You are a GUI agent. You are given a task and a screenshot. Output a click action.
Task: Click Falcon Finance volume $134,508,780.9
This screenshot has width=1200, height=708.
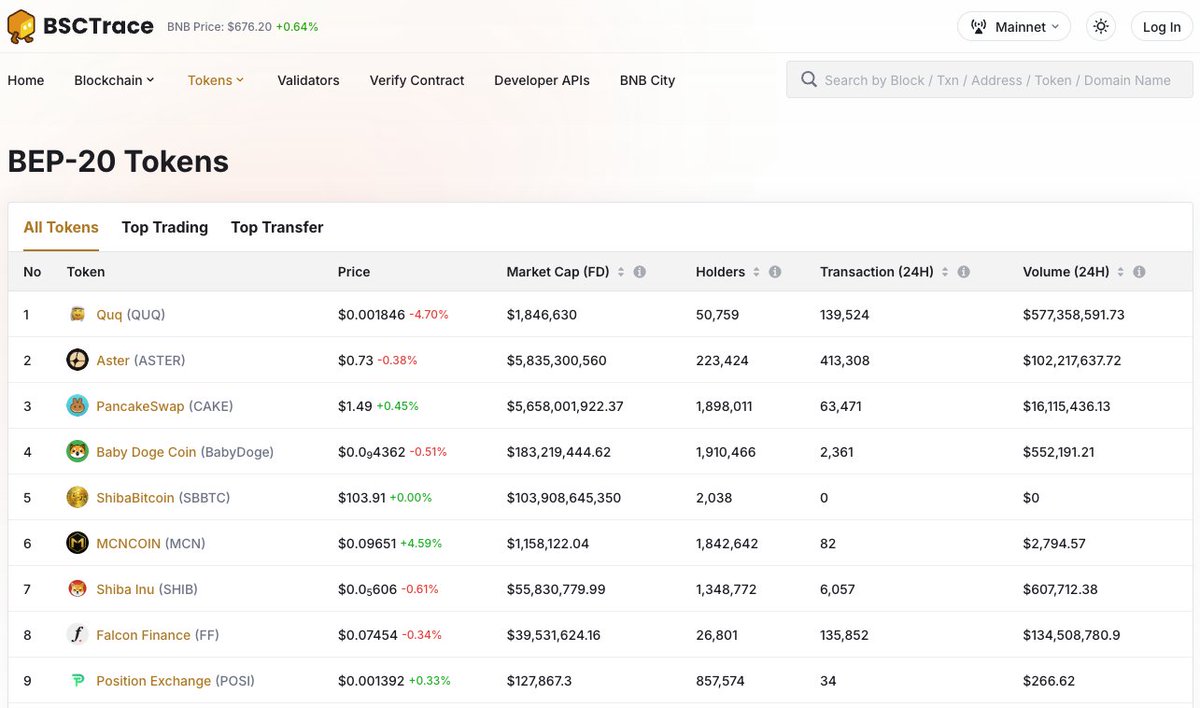(x=1073, y=635)
